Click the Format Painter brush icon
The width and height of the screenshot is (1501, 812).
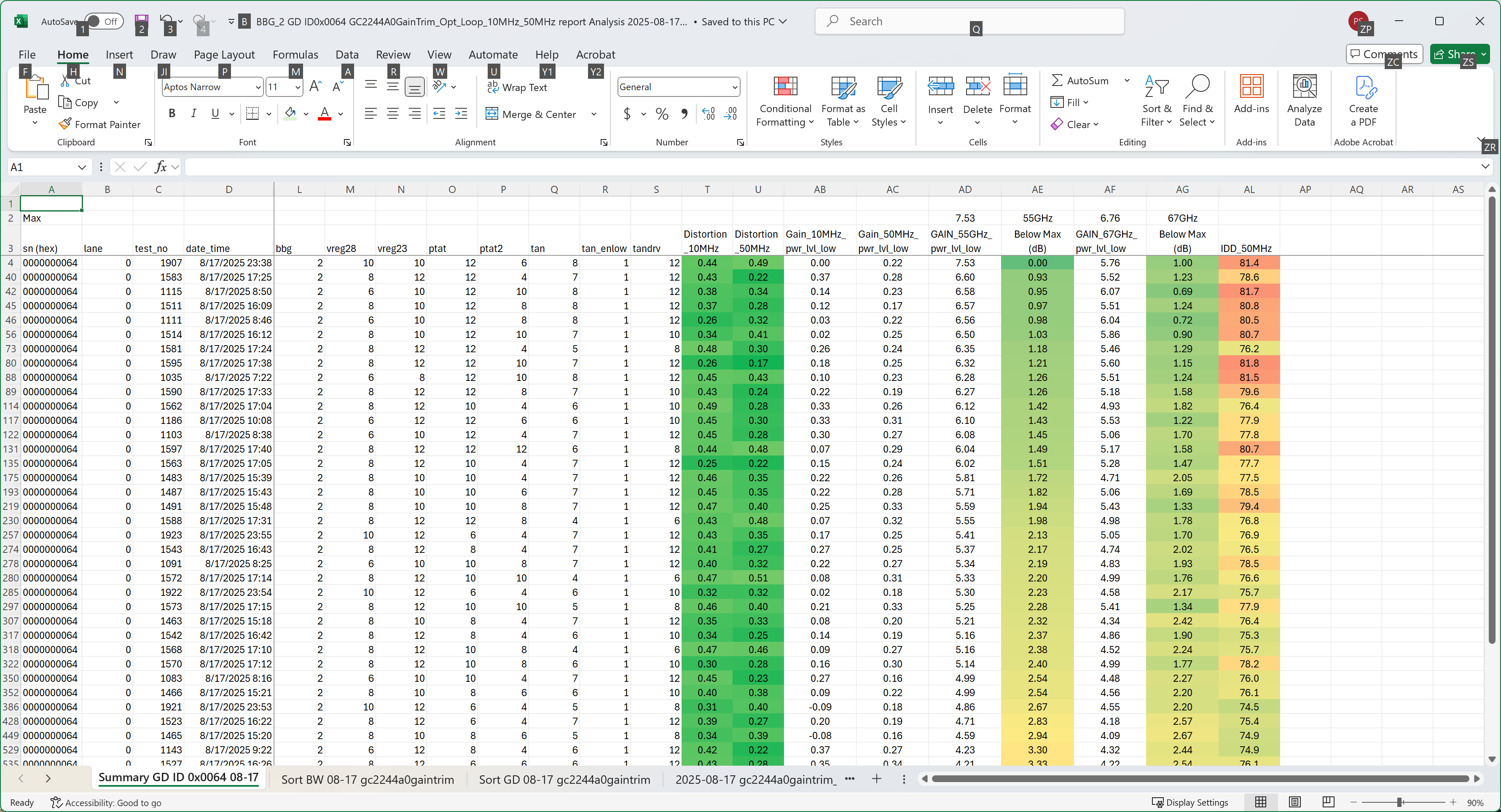coord(65,124)
